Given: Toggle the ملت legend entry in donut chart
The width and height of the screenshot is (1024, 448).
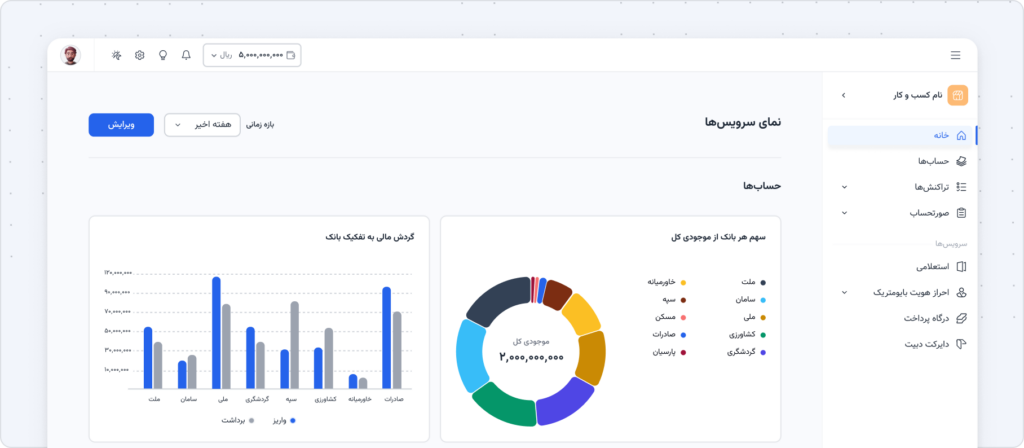Looking at the screenshot, I should tap(753, 282).
